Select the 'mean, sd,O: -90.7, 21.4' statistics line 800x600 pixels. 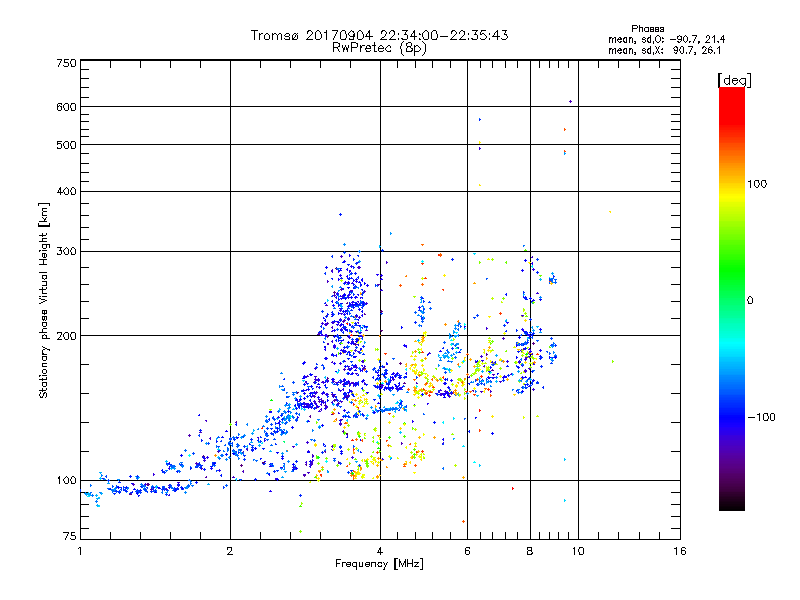(666, 40)
